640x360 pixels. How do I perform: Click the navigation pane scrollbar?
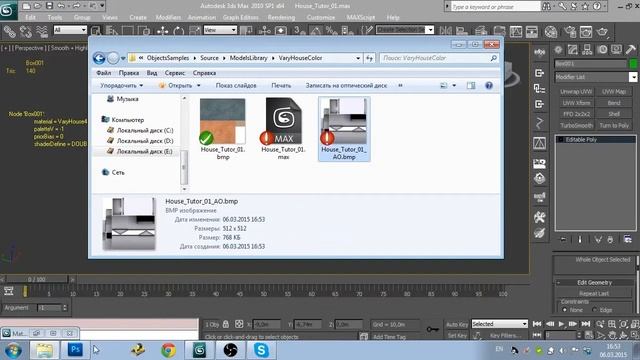(184, 167)
